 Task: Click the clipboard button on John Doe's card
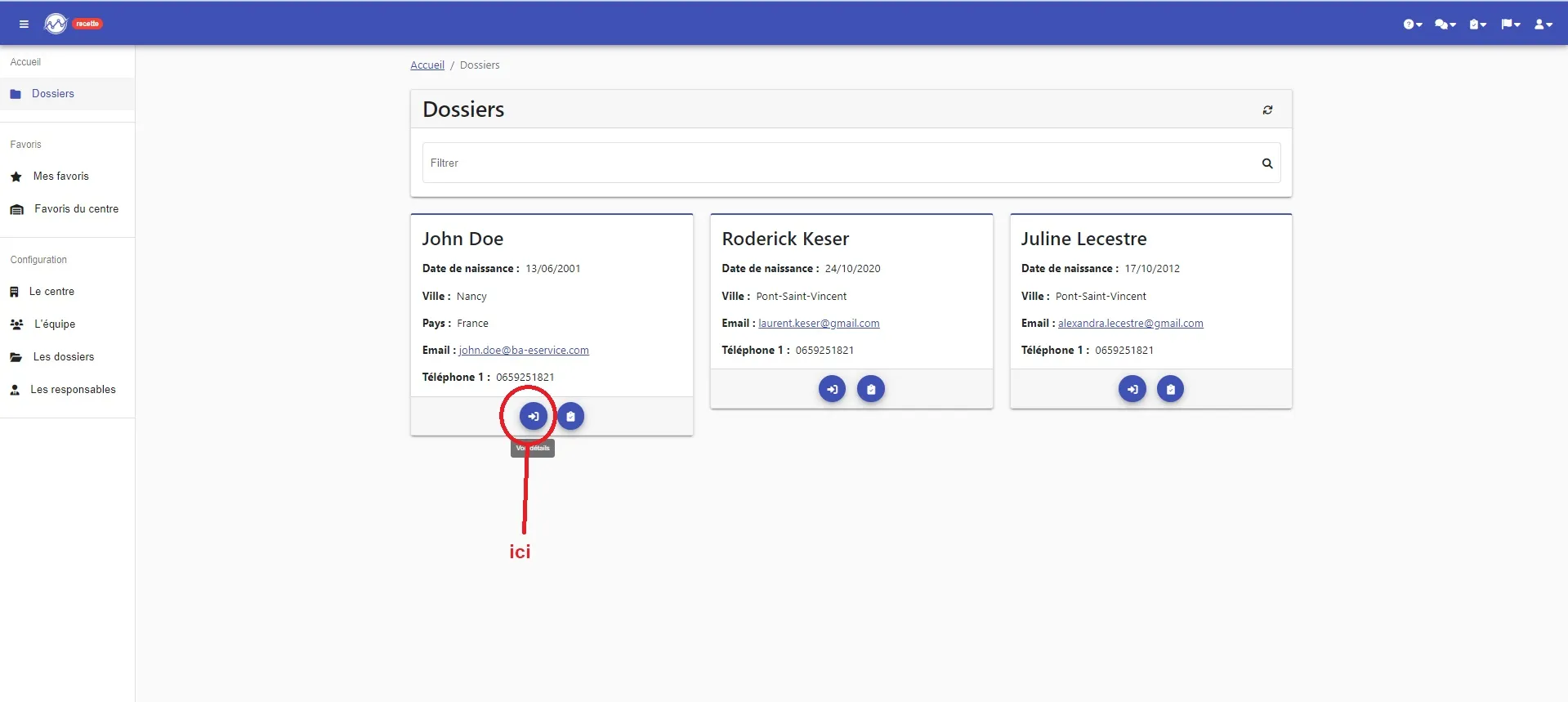coord(570,417)
